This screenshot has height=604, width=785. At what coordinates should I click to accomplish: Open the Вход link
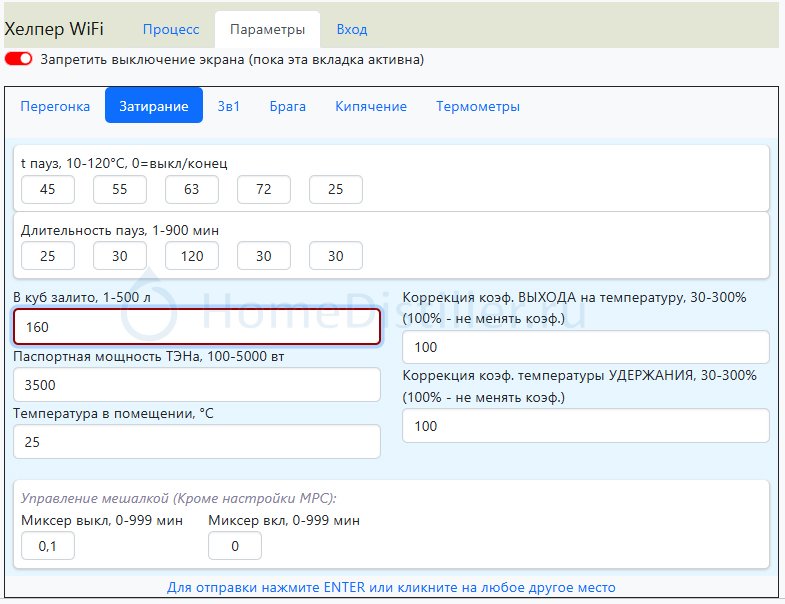click(x=352, y=30)
